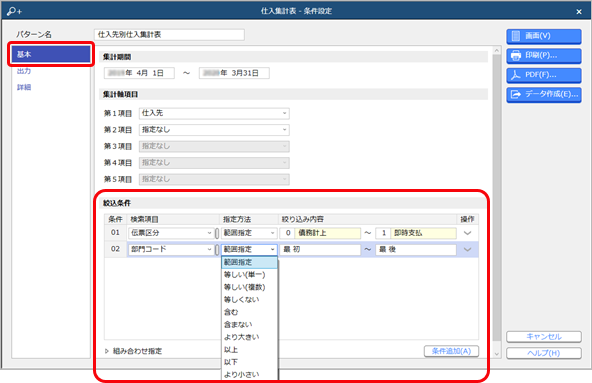592x383 pixels.
Task: Open row 01's 範囲指定 method dropdown
Action: click(249, 233)
